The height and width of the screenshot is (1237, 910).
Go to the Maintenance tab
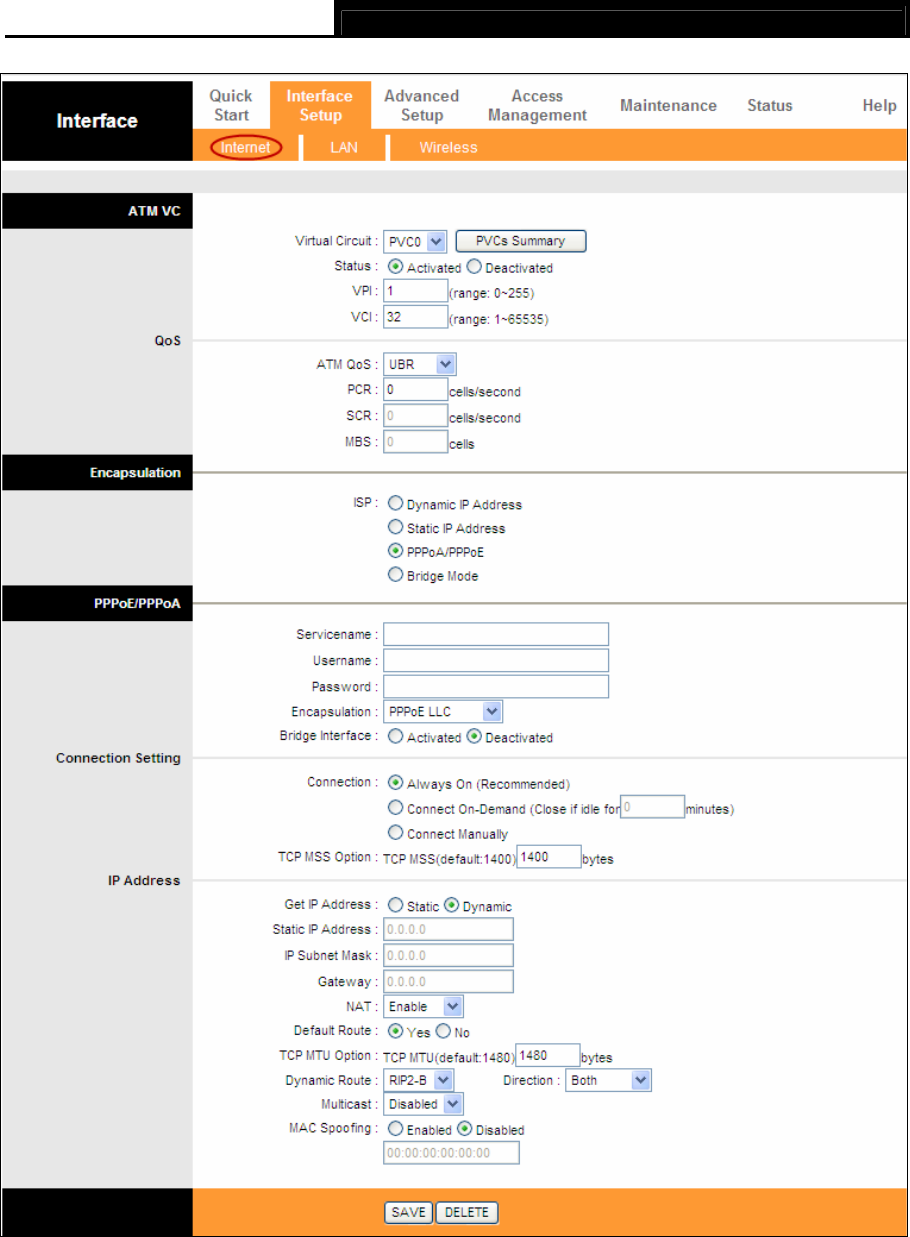tap(668, 105)
